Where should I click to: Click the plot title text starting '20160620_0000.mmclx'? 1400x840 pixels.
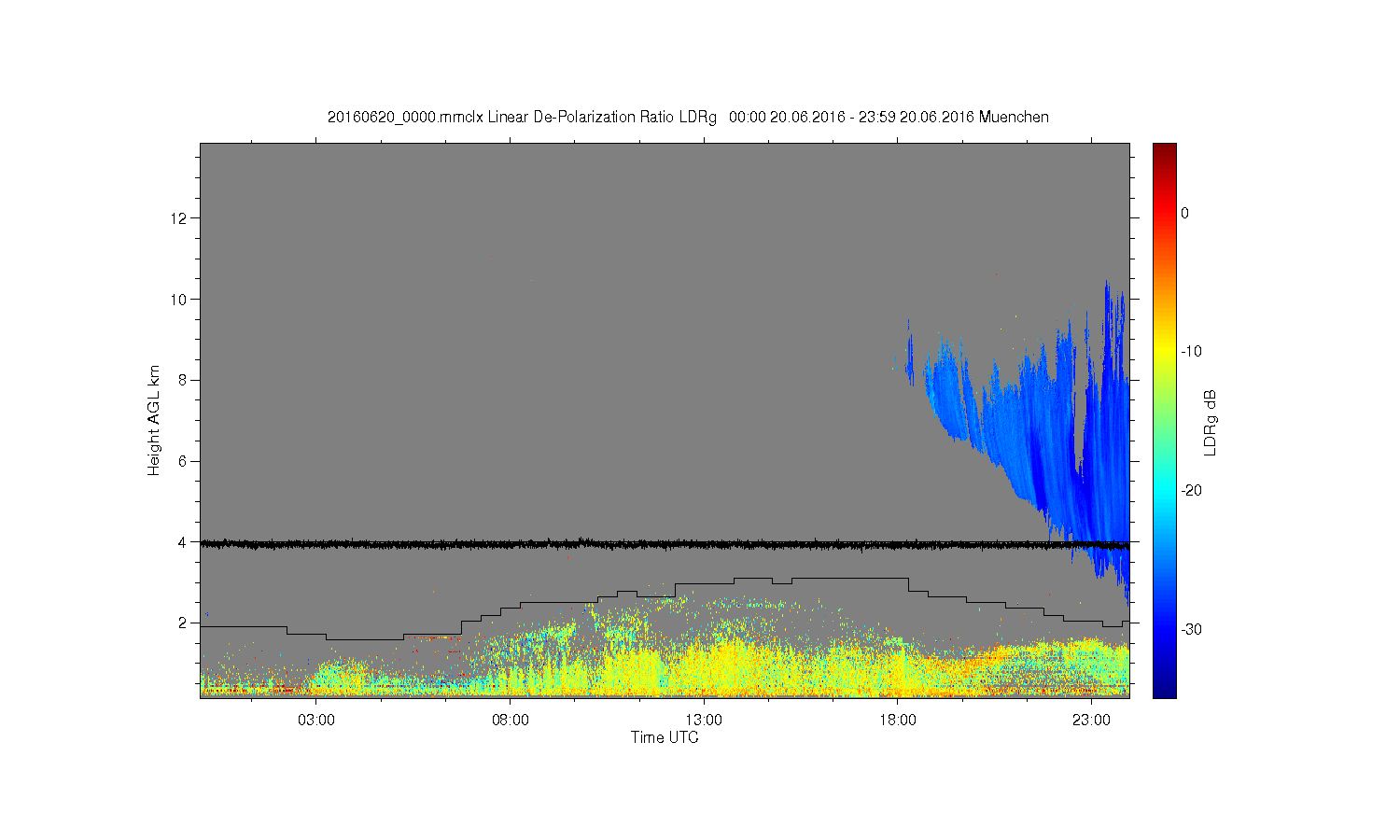[688, 118]
